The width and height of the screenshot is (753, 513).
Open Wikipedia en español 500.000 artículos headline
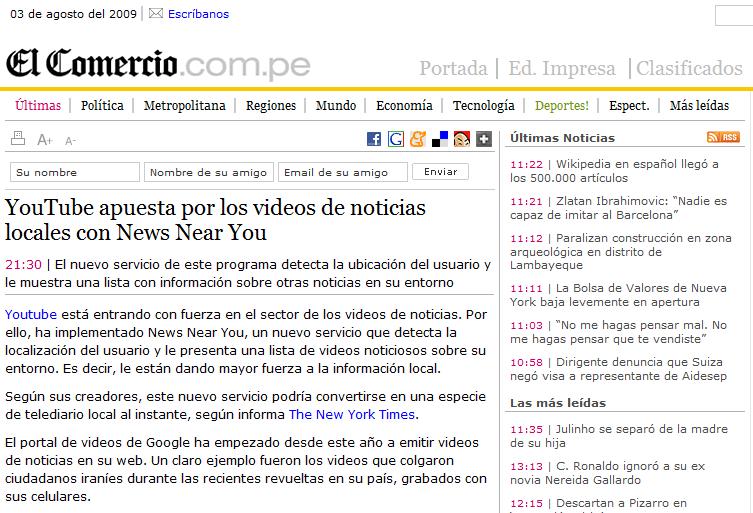click(614, 171)
